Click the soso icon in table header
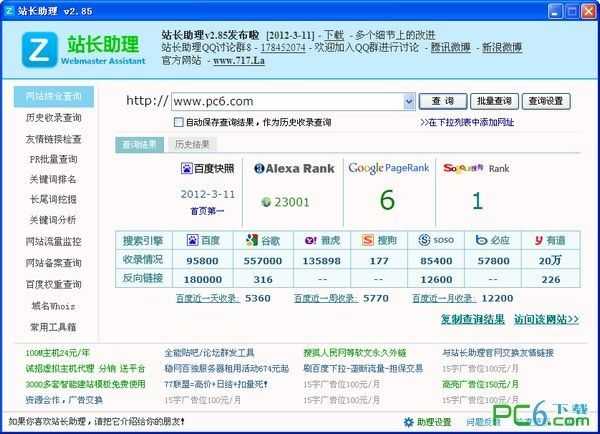Image resolution: width=600 pixels, height=434 pixels. 424,240
